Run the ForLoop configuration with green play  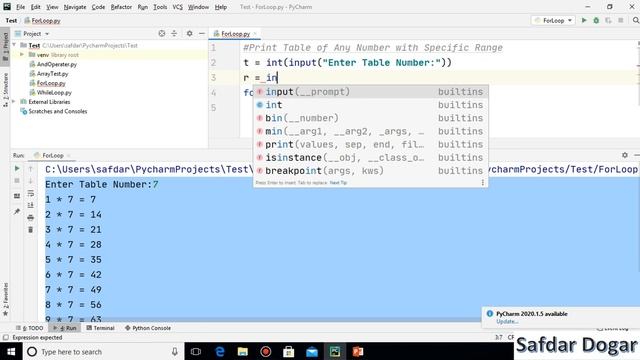[x=584, y=20]
